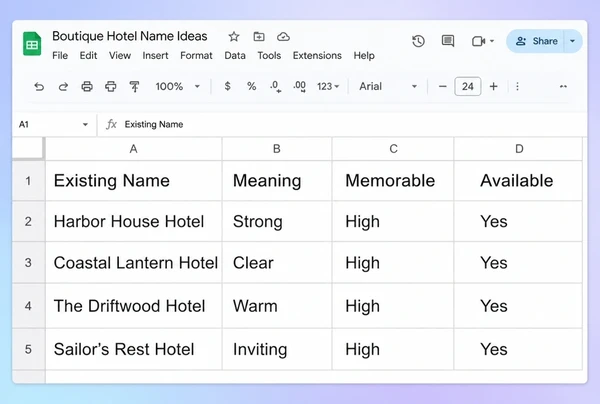Click the Existing Name header cell
Screen dimensions: 600x404
[x=134, y=181]
